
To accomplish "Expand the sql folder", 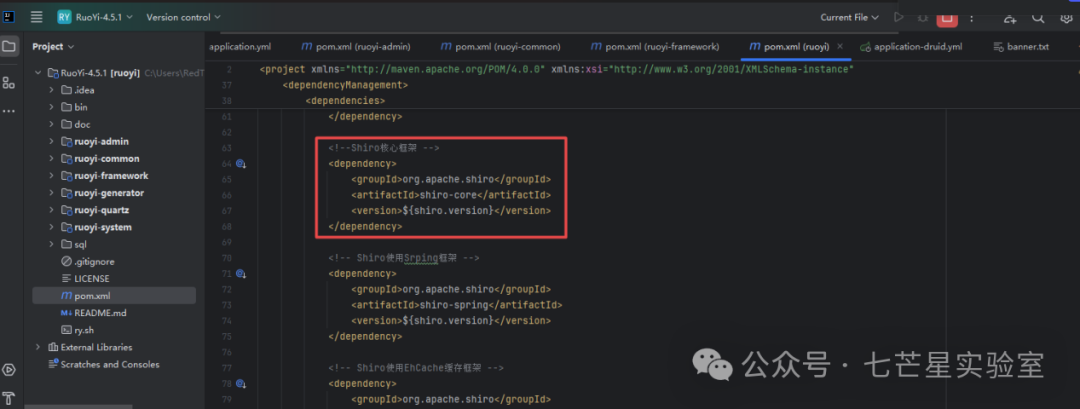I will click(x=51, y=244).
